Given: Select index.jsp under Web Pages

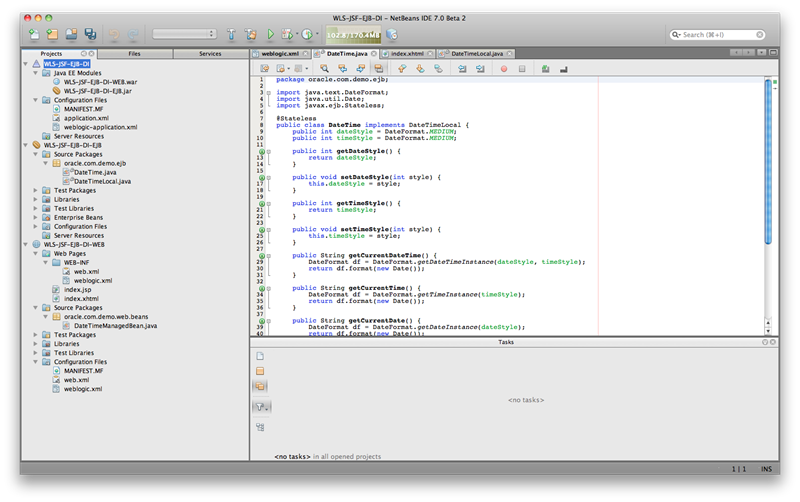Looking at the screenshot, I should [78, 289].
